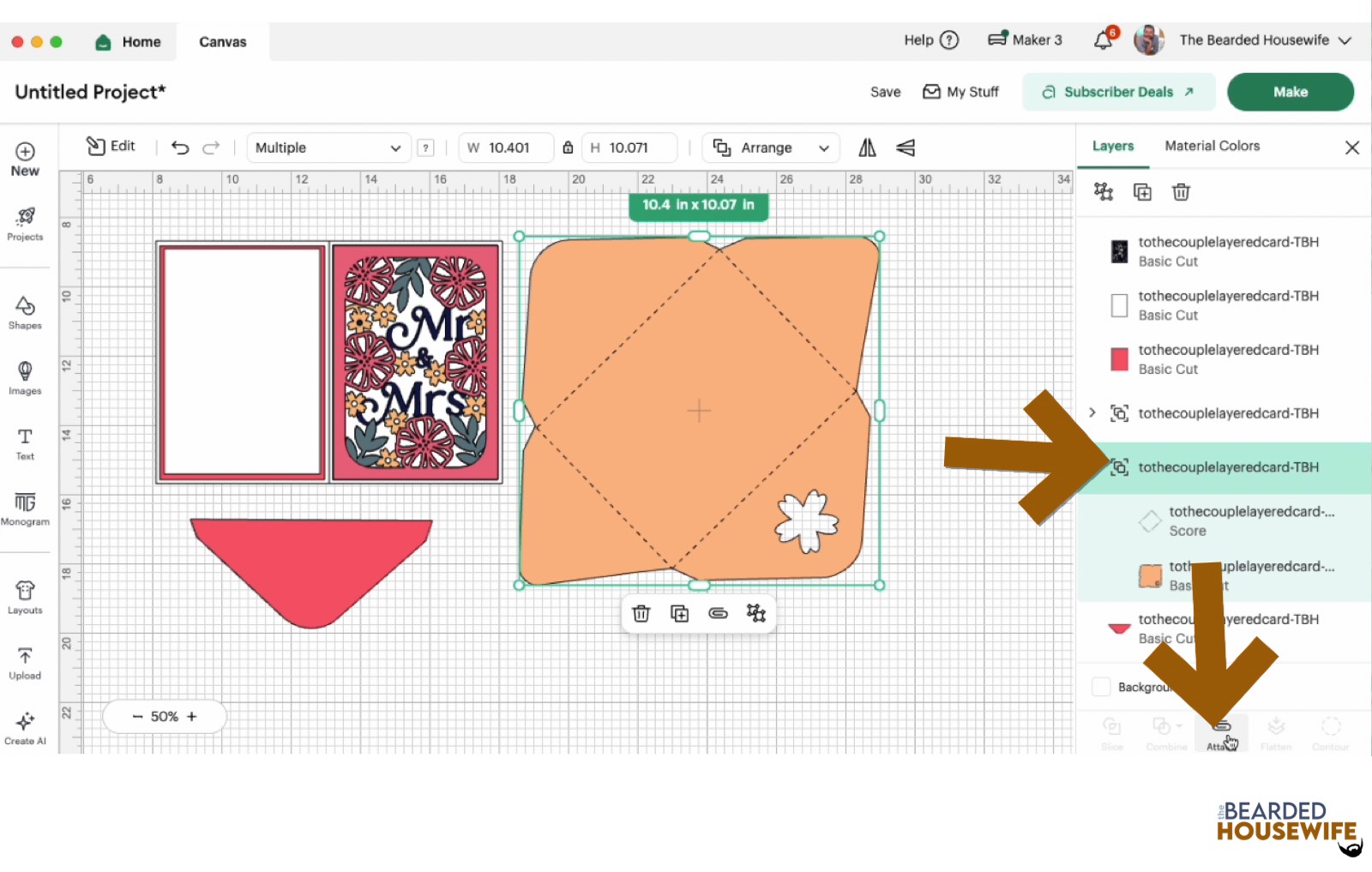Switch to the Home tab
The height and width of the screenshot is (872, 1372).
(x=129, y=41)
